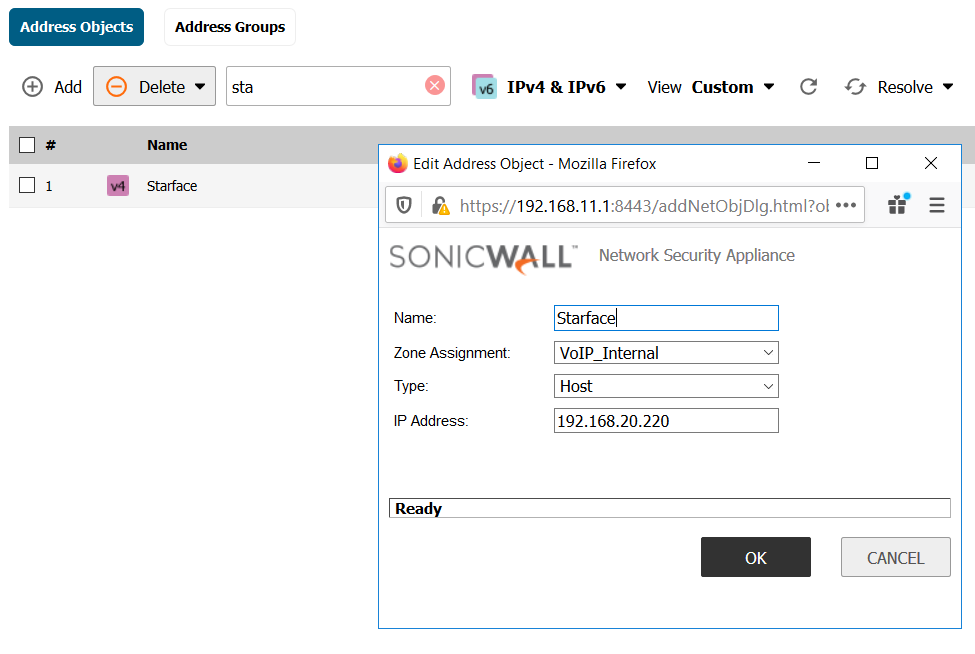The image size is (975, 654).
Task: Click the Add plus icon
Action: [x=32, y=86]
